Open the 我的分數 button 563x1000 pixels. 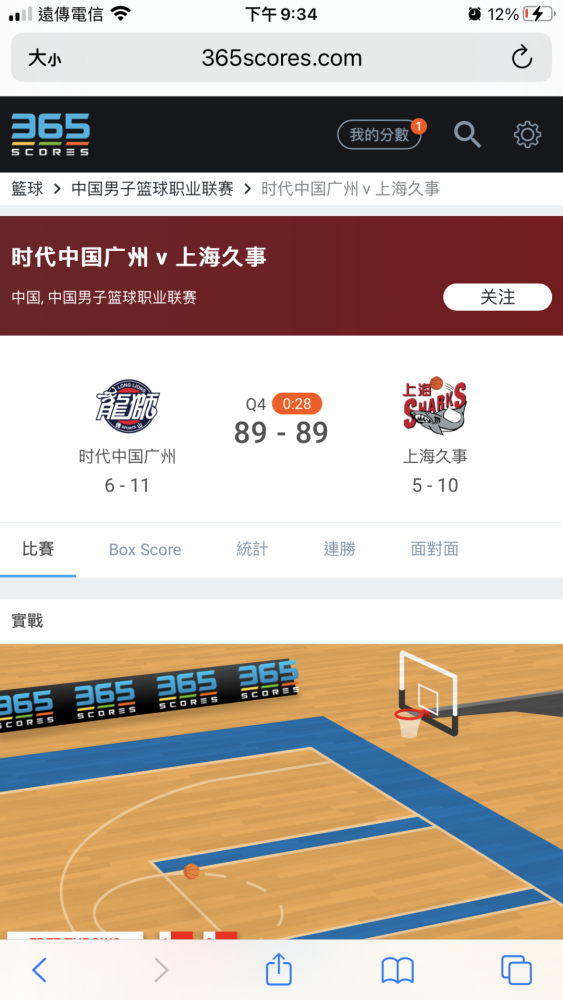tap(379, 135)
